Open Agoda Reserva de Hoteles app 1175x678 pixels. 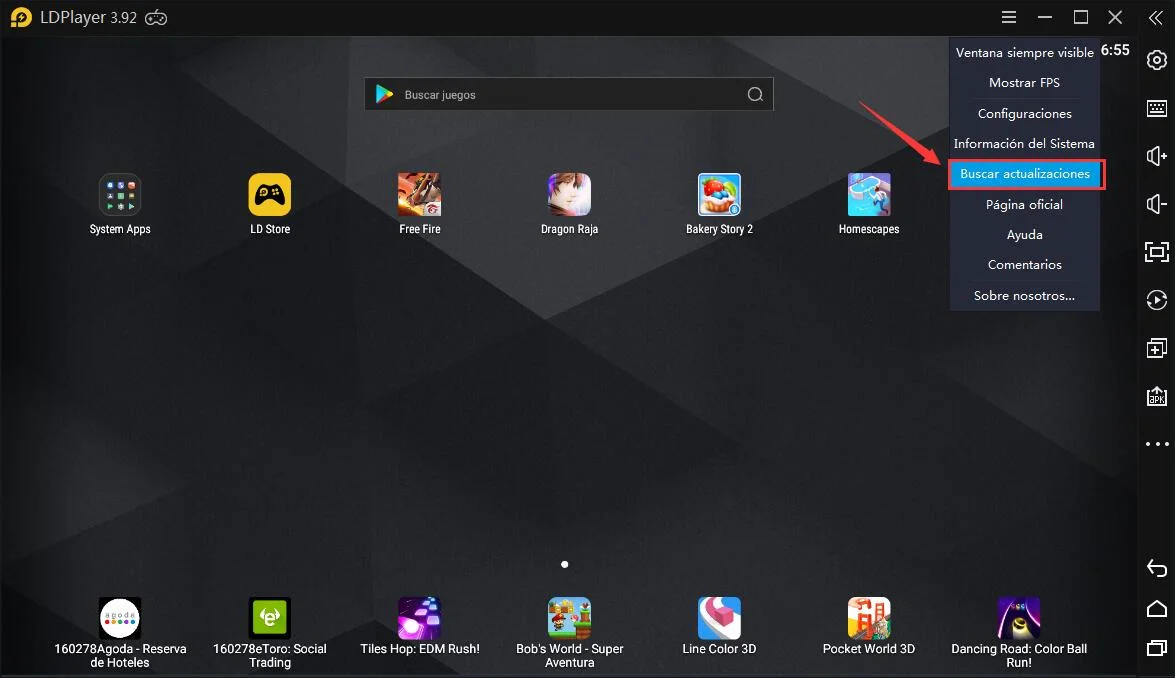(120, 618)
